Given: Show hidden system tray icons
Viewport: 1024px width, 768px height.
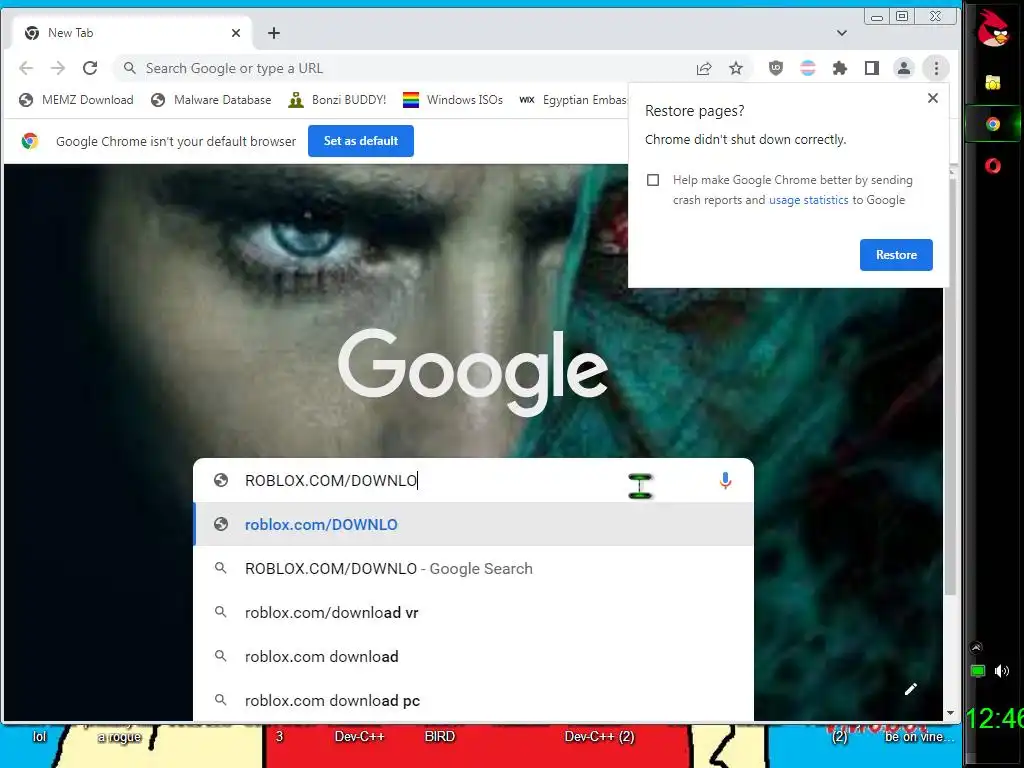Looking at the screenshot, I should click(x=976, y=647).
